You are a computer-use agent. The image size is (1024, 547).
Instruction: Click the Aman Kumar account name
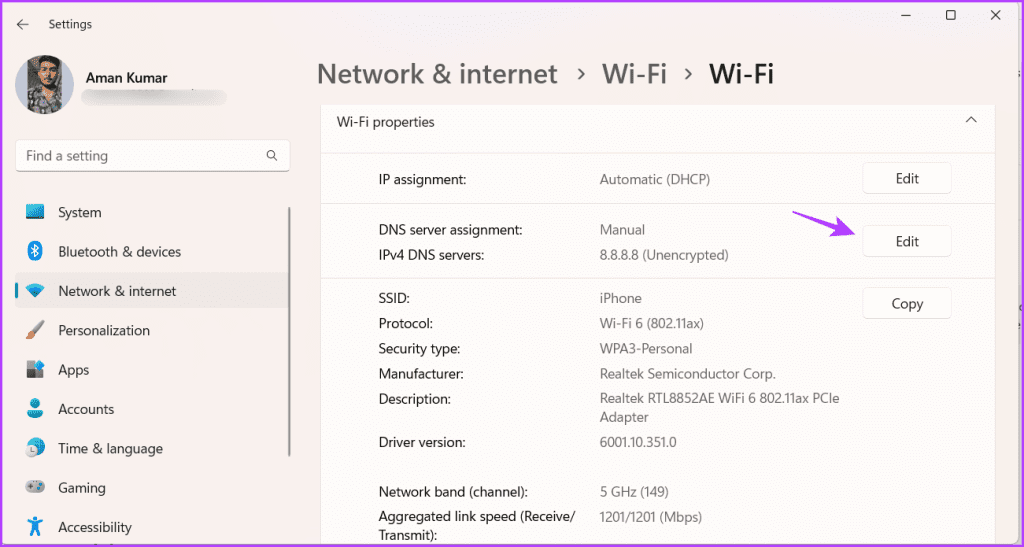[x=126, y=78]
